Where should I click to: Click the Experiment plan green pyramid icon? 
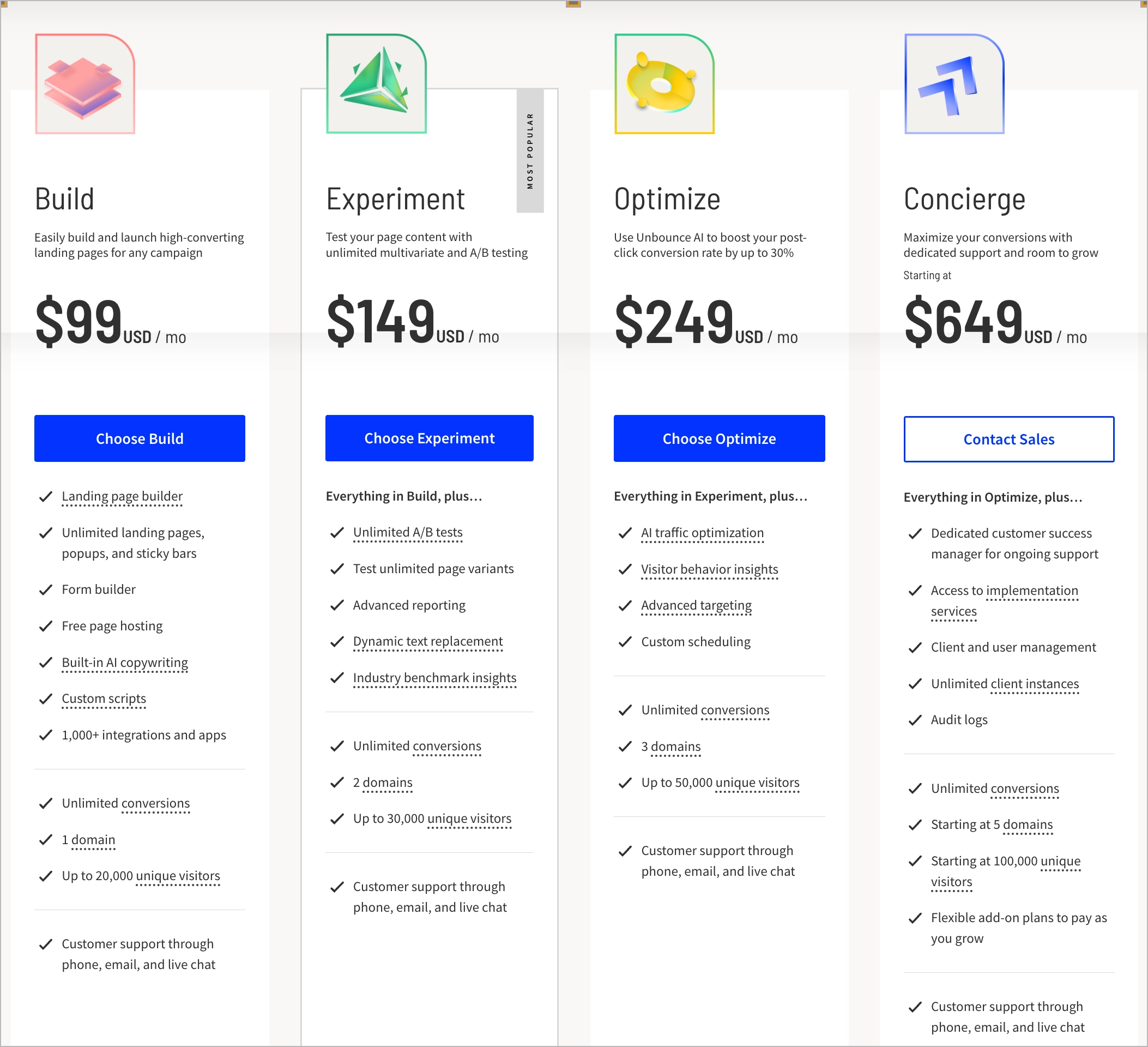click(376, 85)
